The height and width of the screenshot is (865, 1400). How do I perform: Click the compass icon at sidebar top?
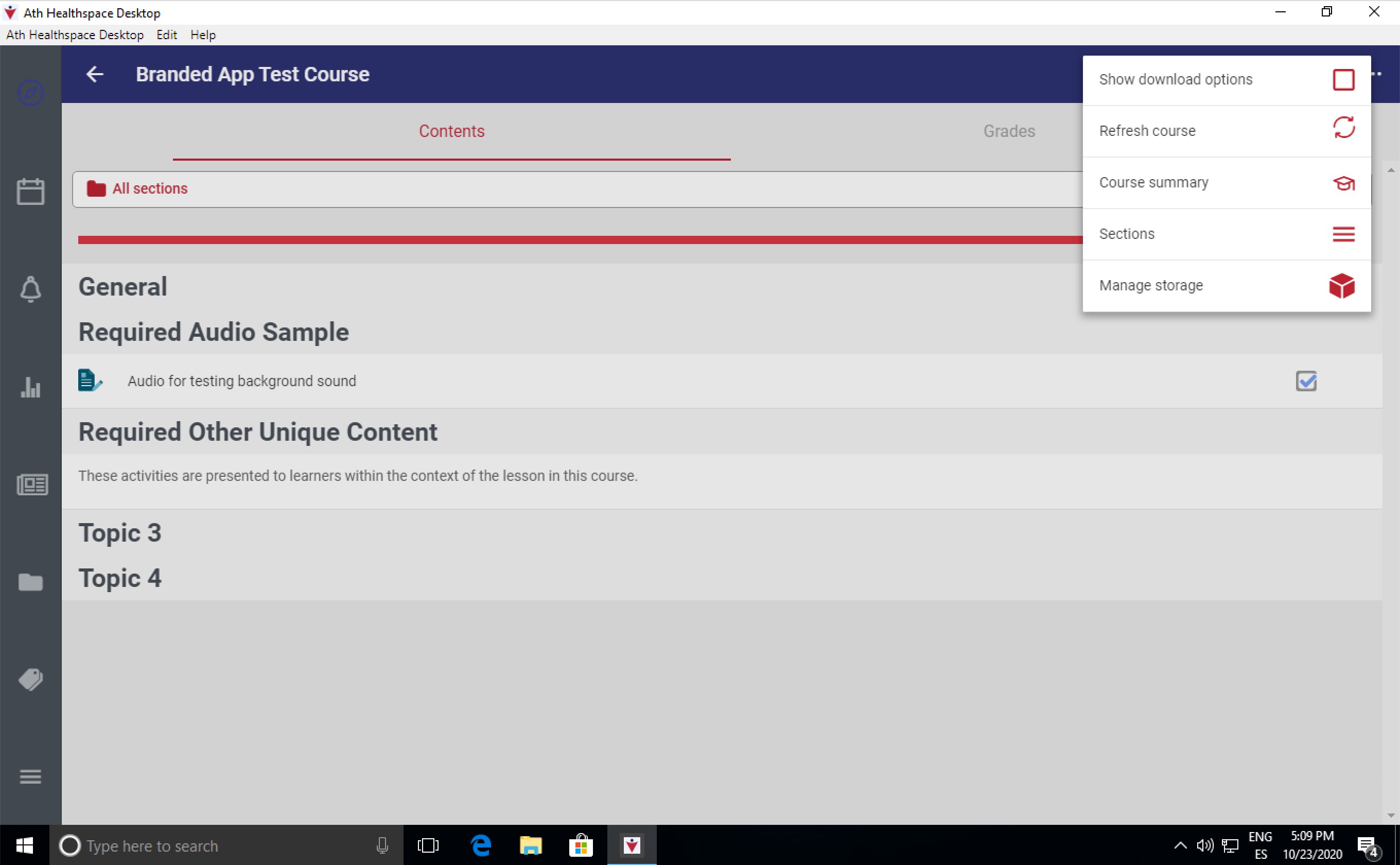point(30,93)
